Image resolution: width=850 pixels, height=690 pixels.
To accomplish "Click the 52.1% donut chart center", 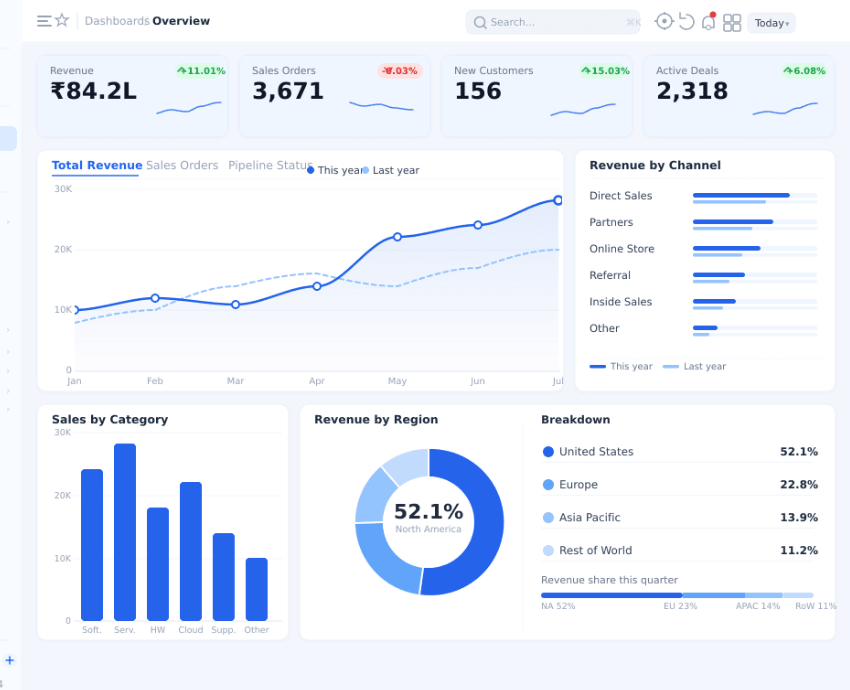I will point(429,517).
